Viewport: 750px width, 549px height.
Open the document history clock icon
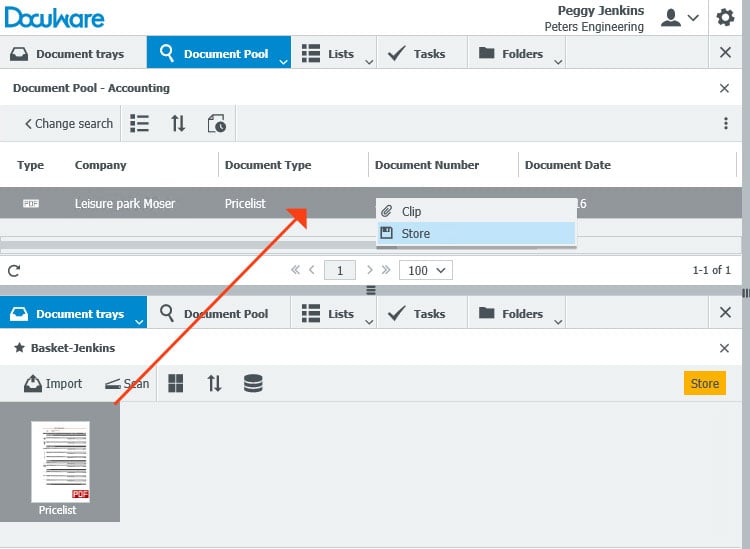pos(216,124)
